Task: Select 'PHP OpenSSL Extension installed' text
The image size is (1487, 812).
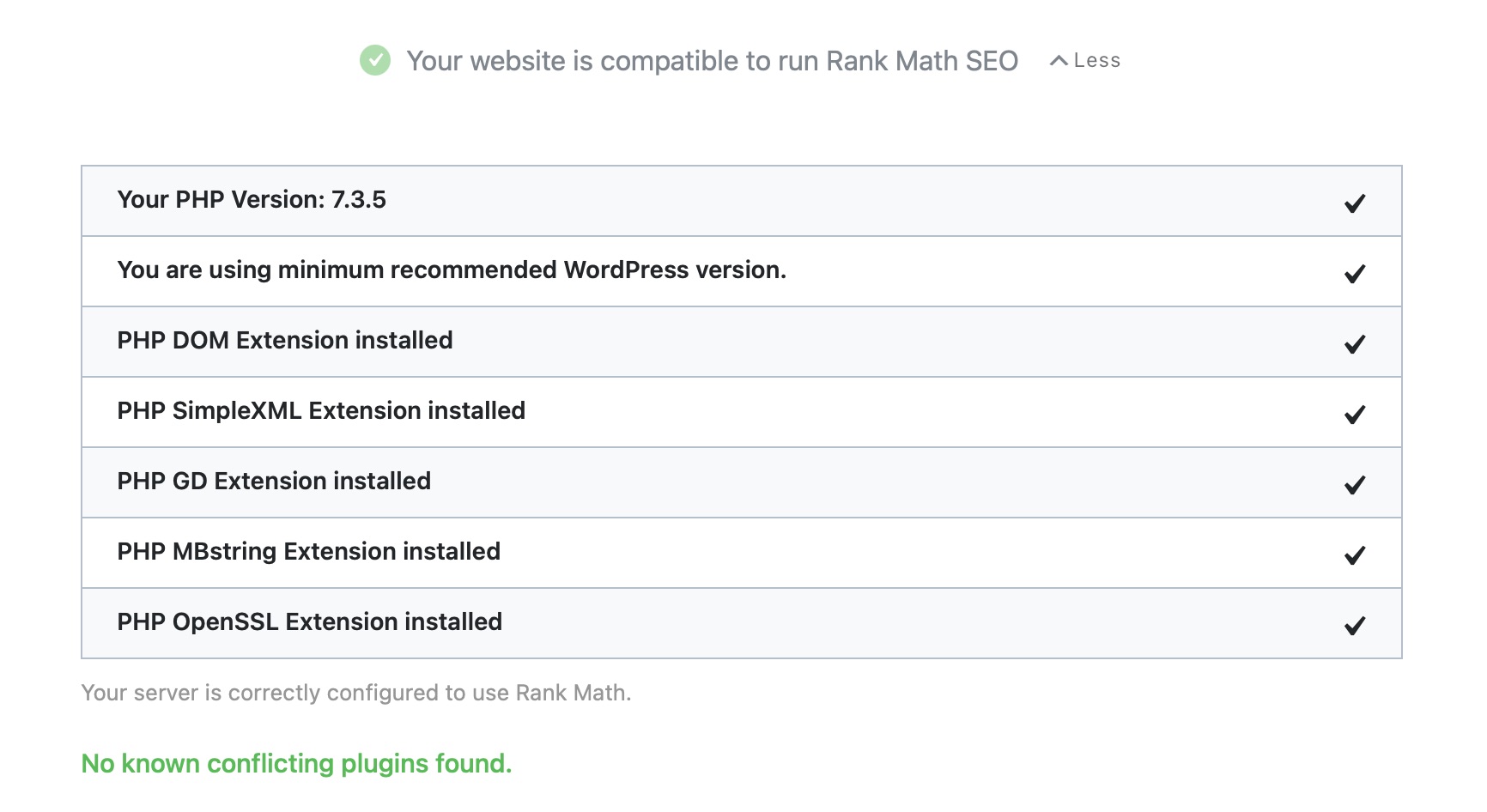Action: (x=310, y=622)
